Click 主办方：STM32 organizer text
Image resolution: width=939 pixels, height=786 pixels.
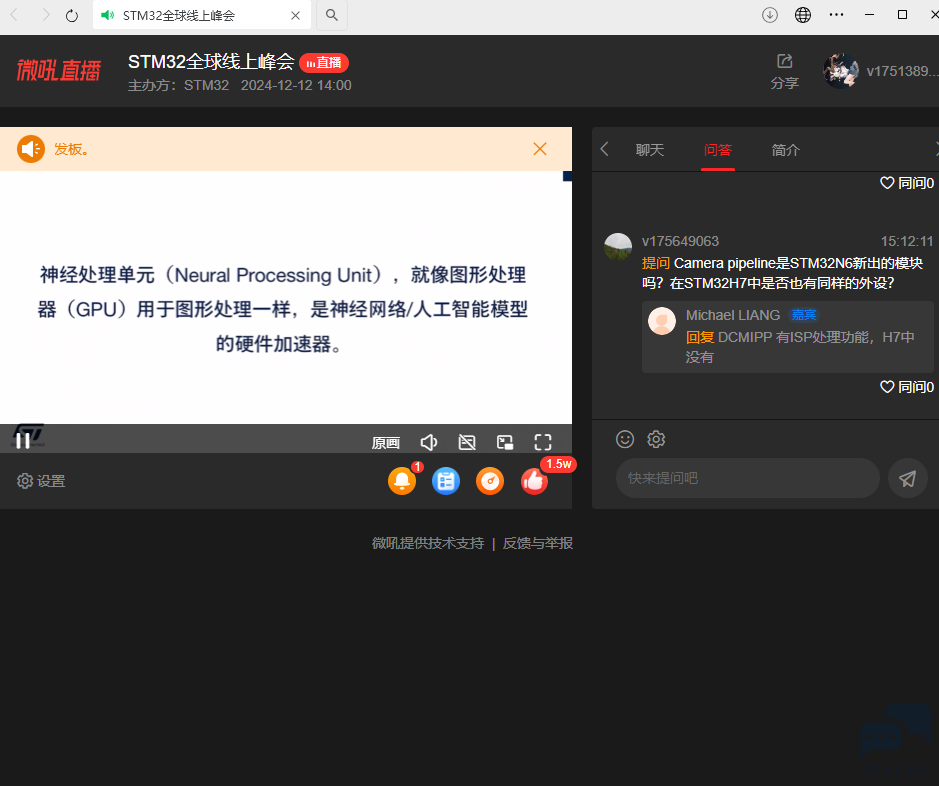point(178,85)
